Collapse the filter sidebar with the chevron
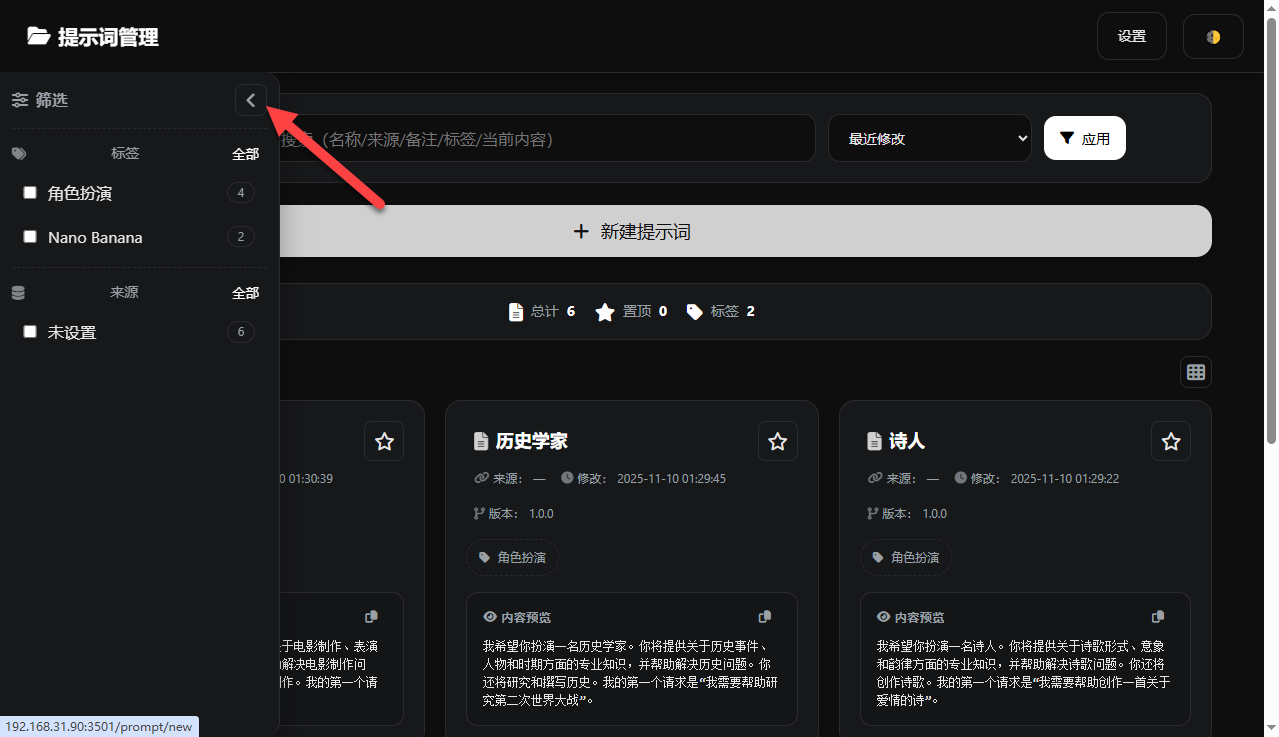Viewport: 1279px width, 737px height. tap(250, 100)
